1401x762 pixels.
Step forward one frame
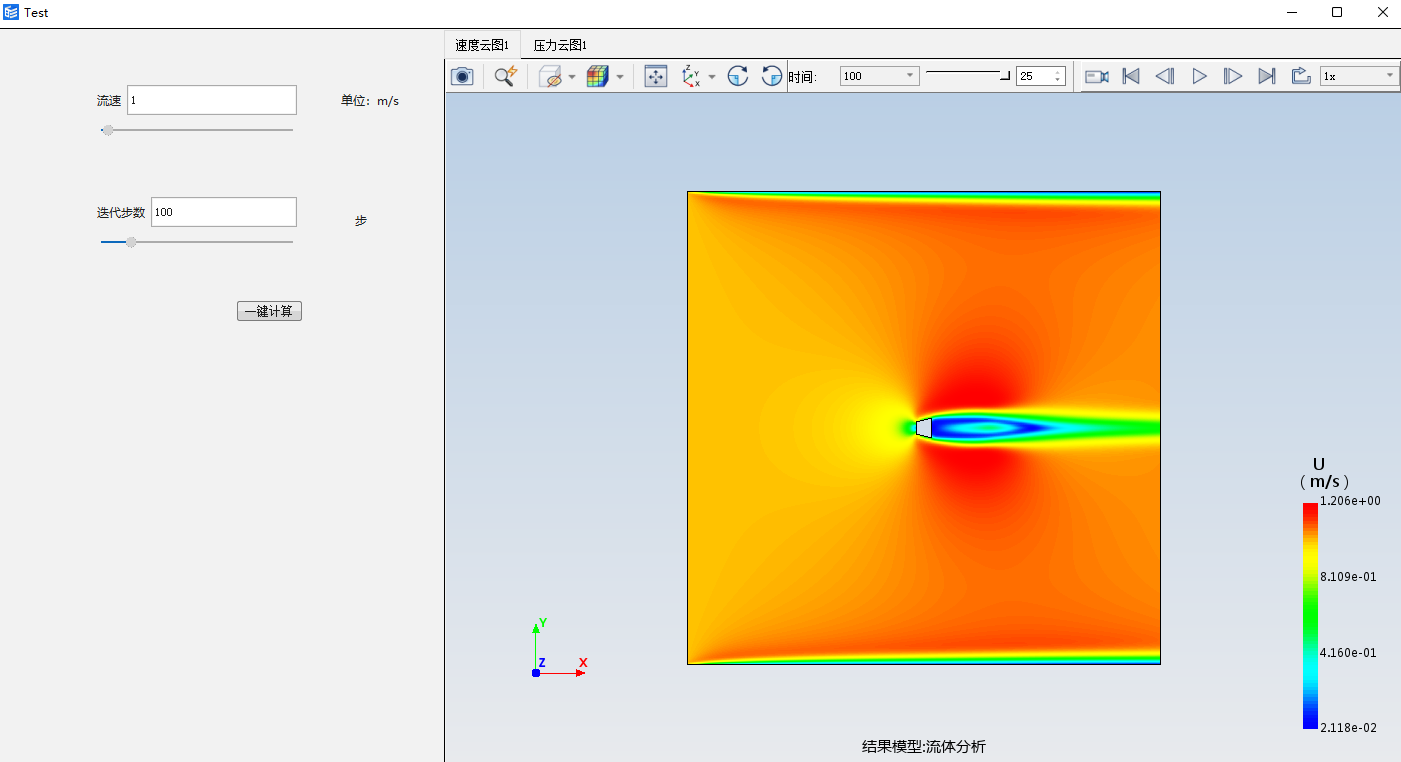coord(1233,76)
